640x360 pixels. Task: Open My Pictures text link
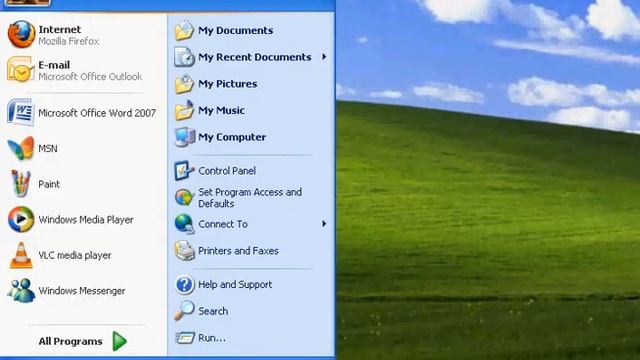(x=228, y=84)
